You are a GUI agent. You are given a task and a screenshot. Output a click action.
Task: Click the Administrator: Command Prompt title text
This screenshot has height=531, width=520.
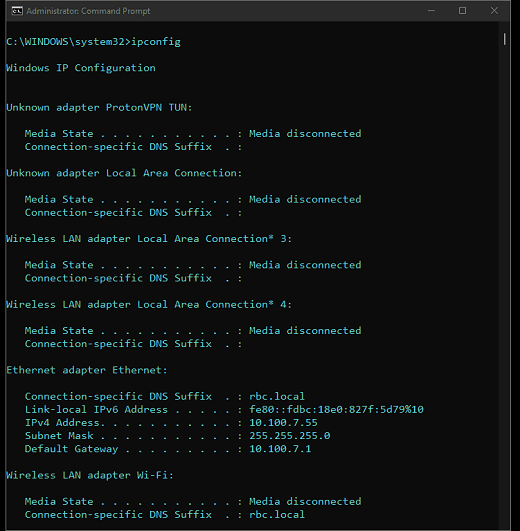(x=88, y=11)
